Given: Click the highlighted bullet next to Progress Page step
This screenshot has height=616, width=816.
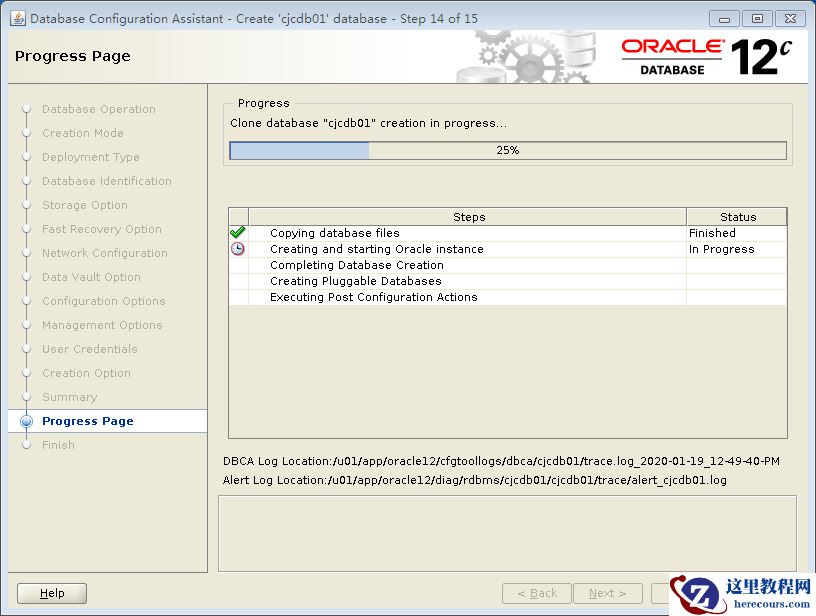Looking at the screenshot, I should click(26, 421).
